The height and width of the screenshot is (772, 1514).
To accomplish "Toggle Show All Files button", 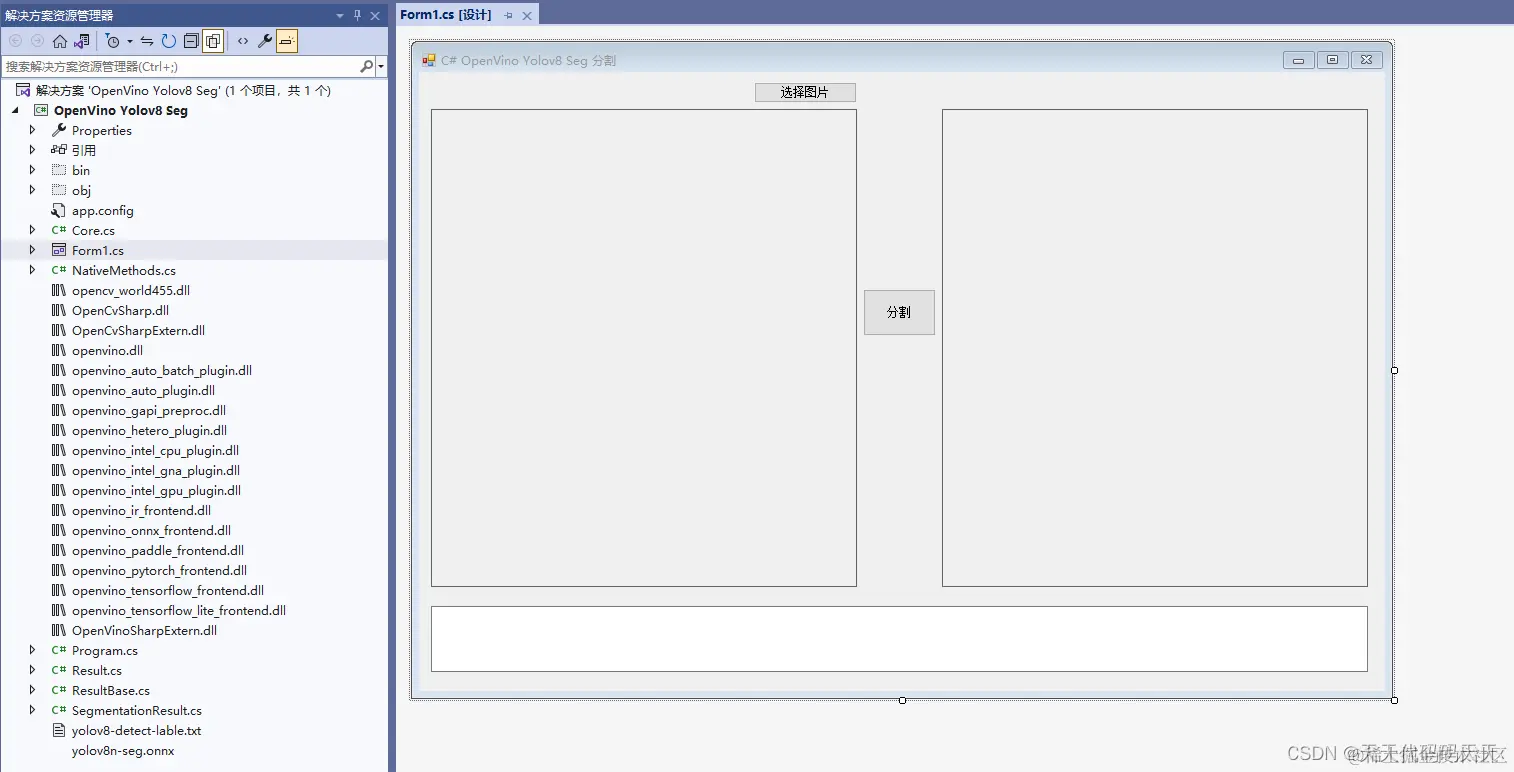I will pyautogui.click(x=213, y=41).
